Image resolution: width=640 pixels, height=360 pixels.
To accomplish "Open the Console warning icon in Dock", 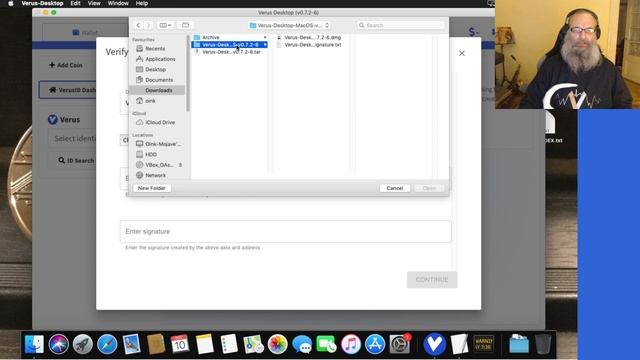I will tap(484, 344).
